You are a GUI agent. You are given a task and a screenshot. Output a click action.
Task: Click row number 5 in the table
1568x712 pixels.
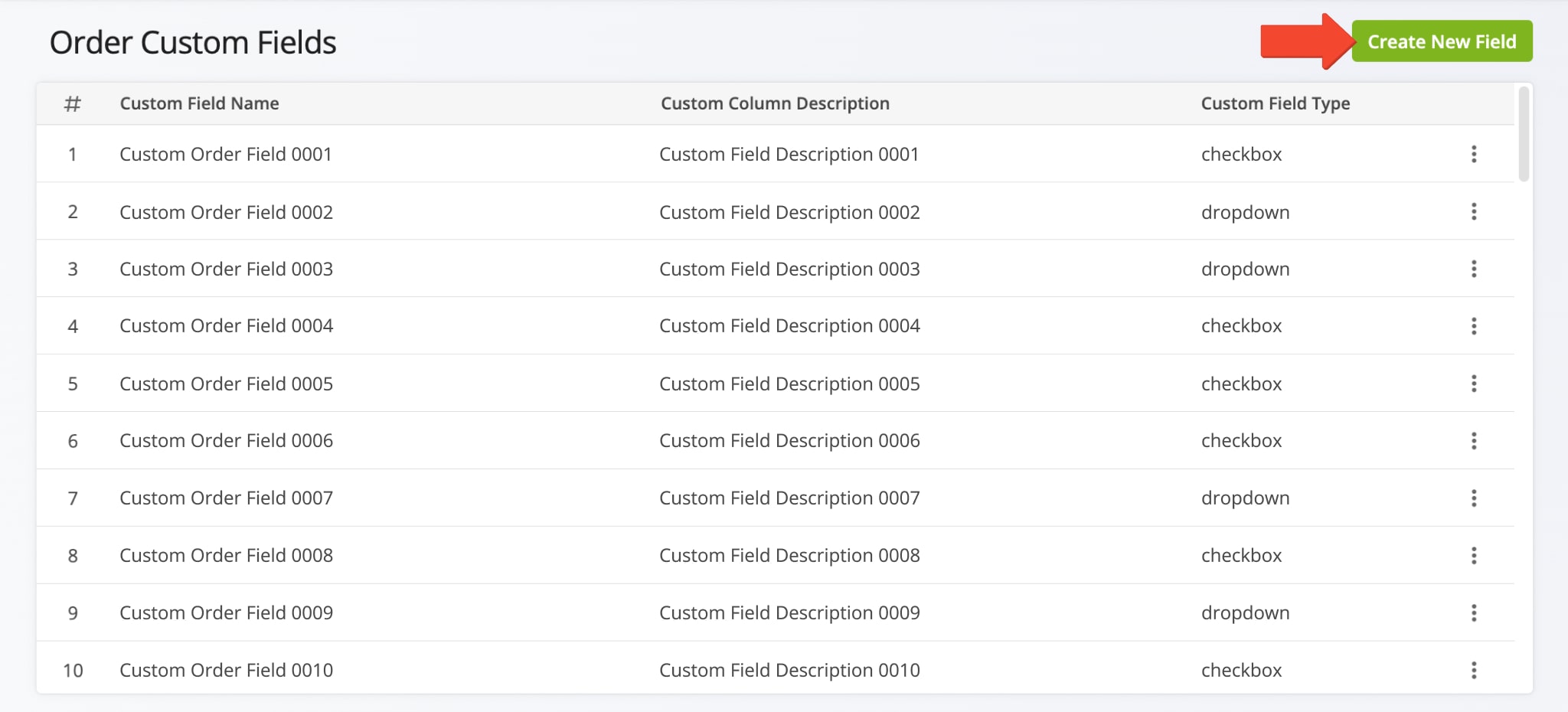pyautogui.click(x=73, y=384)
